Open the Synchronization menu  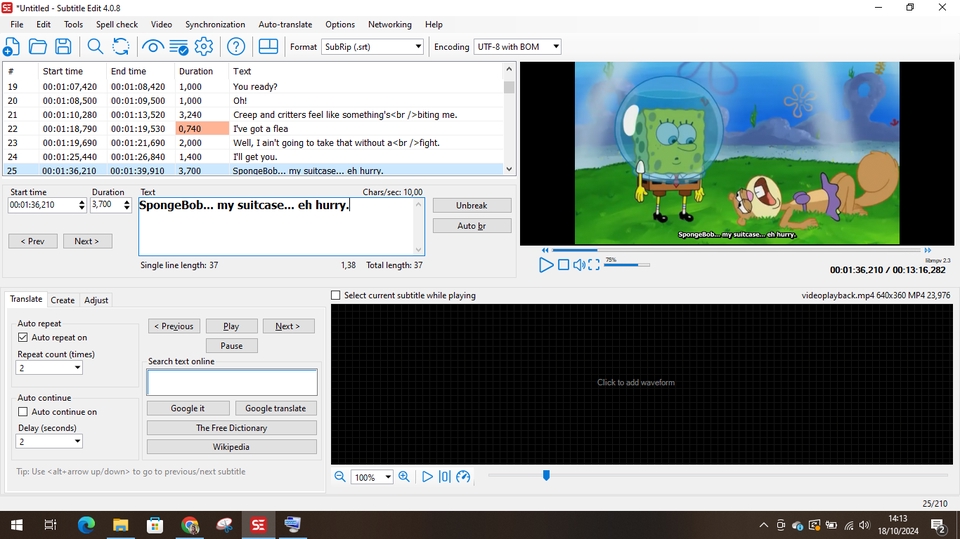215,24
